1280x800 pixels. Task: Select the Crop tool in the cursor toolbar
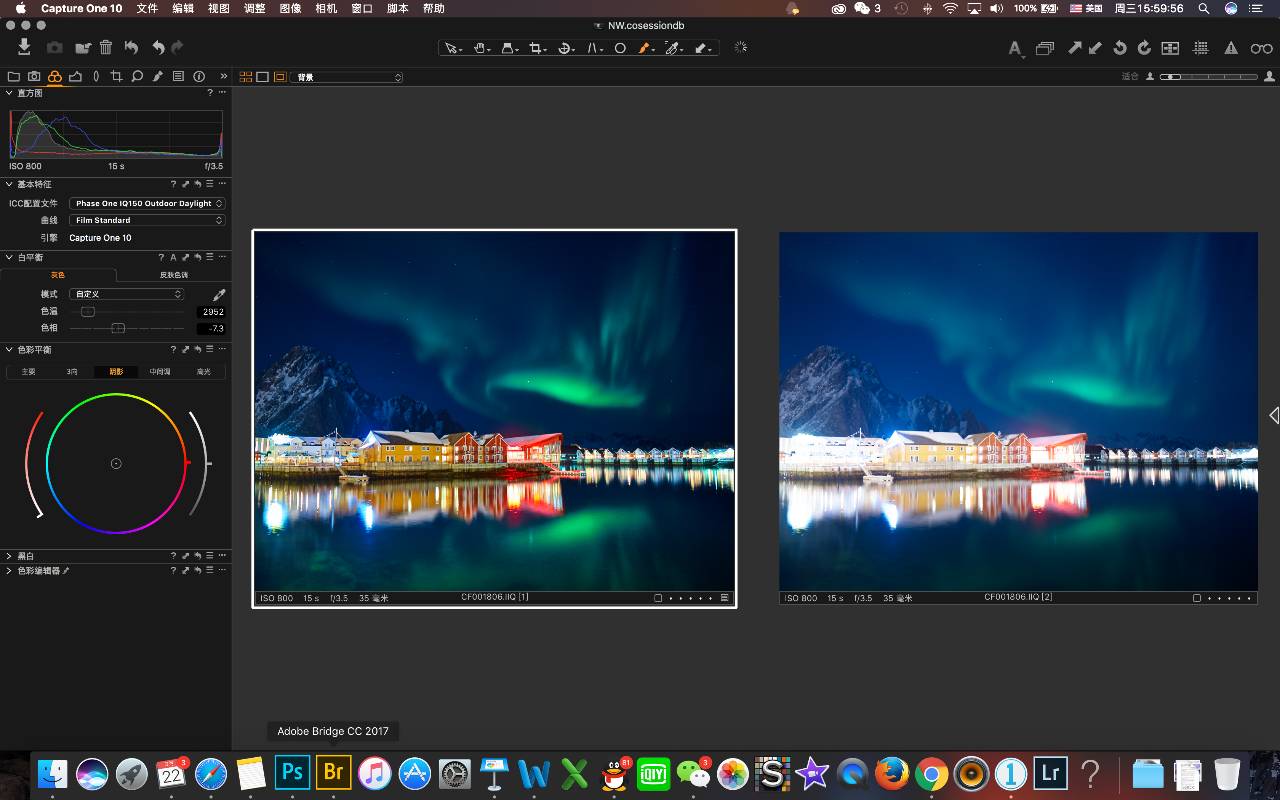click(x=537, y=47)
